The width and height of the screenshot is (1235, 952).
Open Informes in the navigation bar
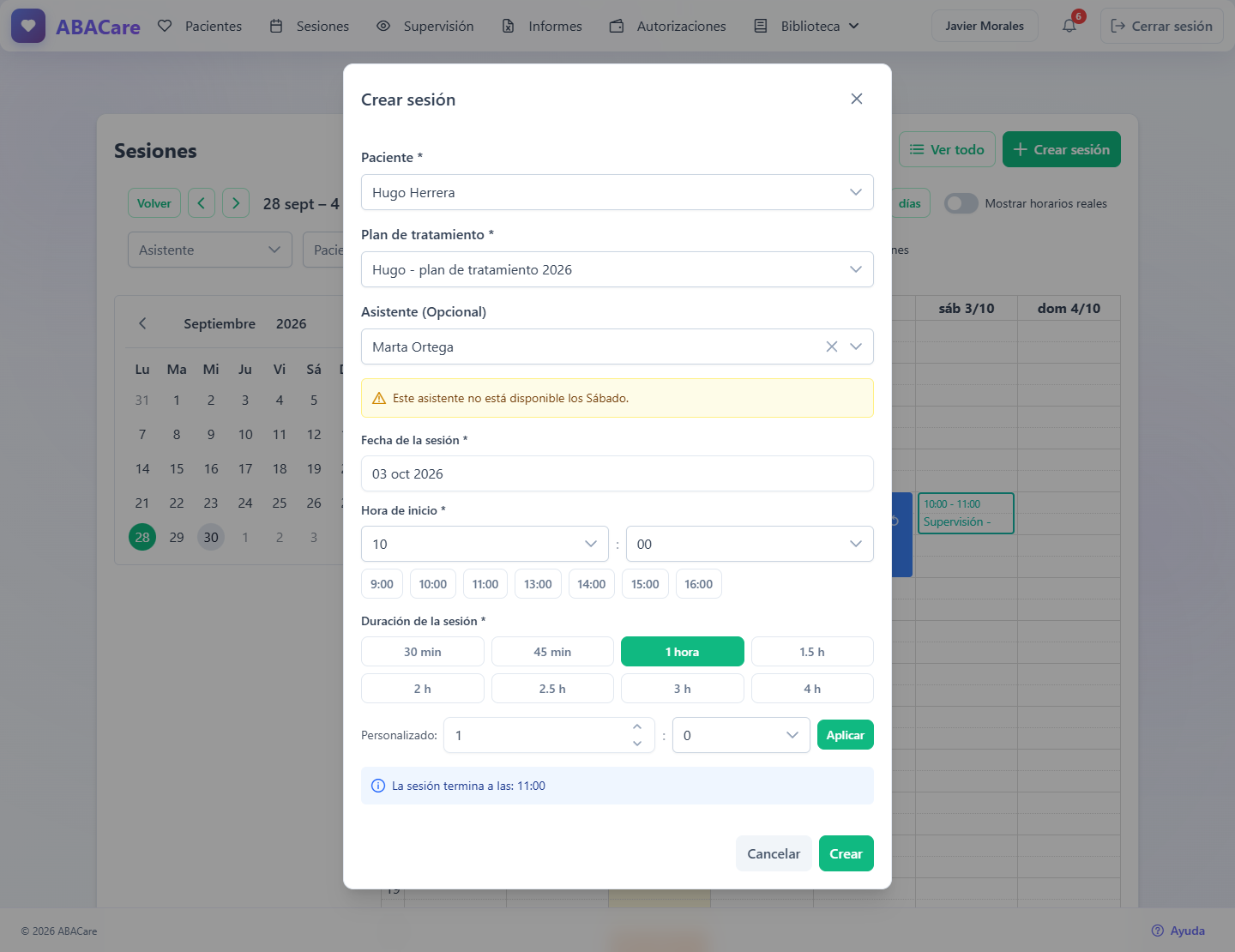[x=542, y=26]
